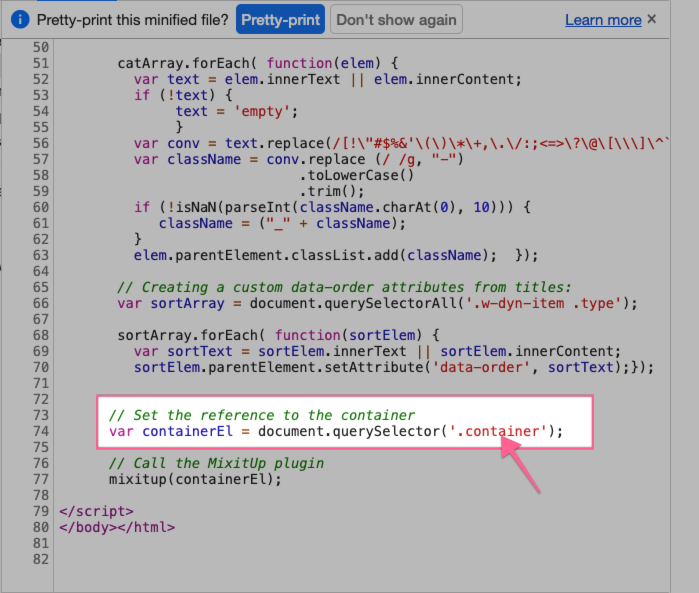Click comment 'Set the reference to the container'
This screenshot has height=593, width=699.
tap(274, 416)
